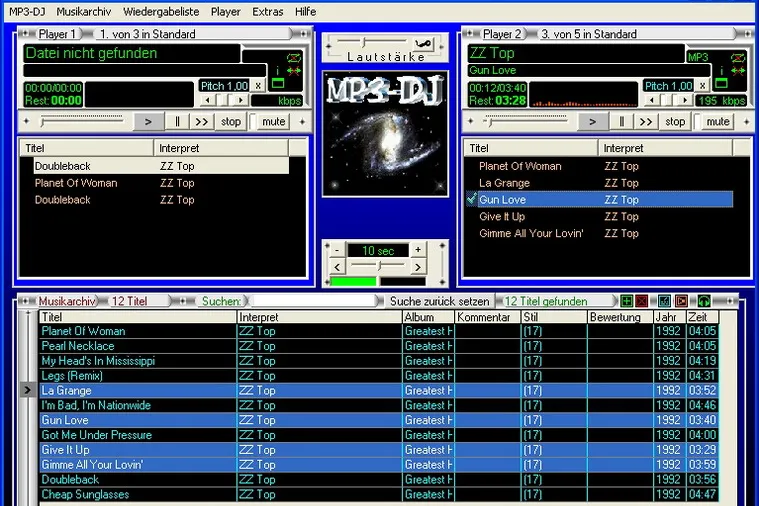Start playback in Player 2
The width and height of the screenshot is (759, 506).
[592, 122]
